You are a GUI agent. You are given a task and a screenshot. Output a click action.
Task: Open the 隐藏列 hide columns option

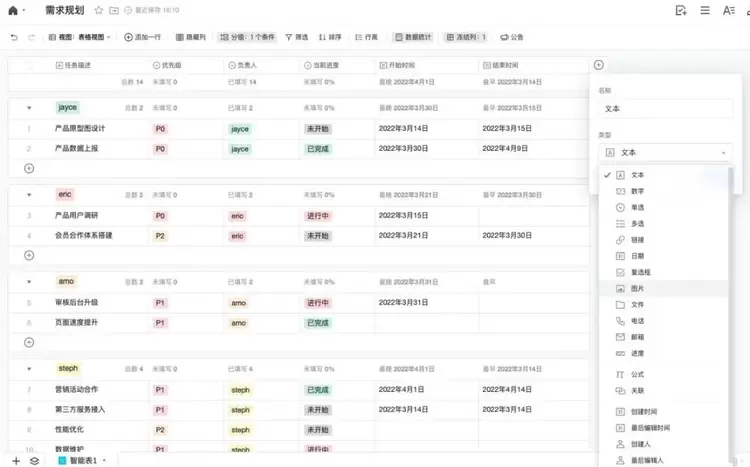(x=190, y=37)
